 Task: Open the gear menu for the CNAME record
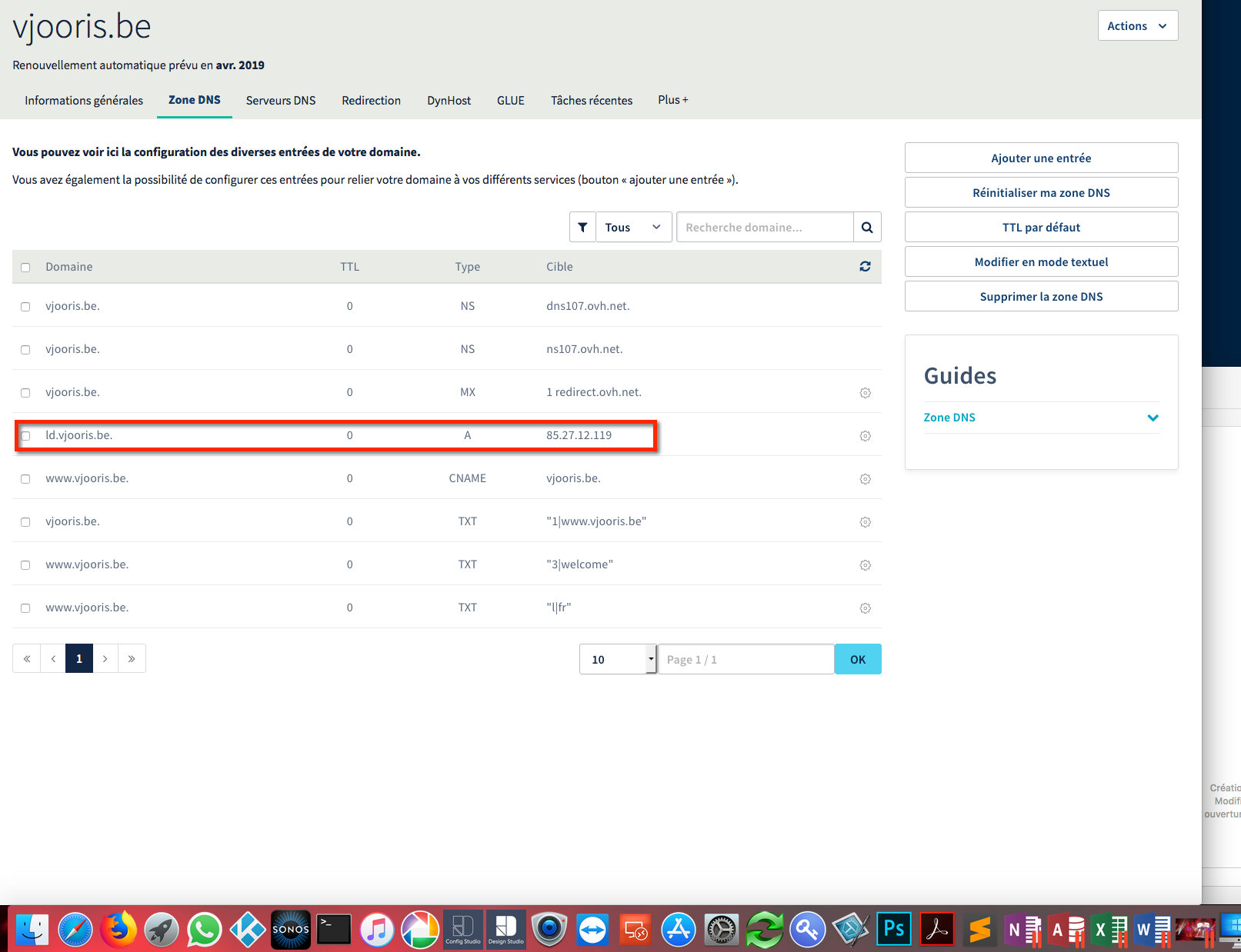[865, 479]
